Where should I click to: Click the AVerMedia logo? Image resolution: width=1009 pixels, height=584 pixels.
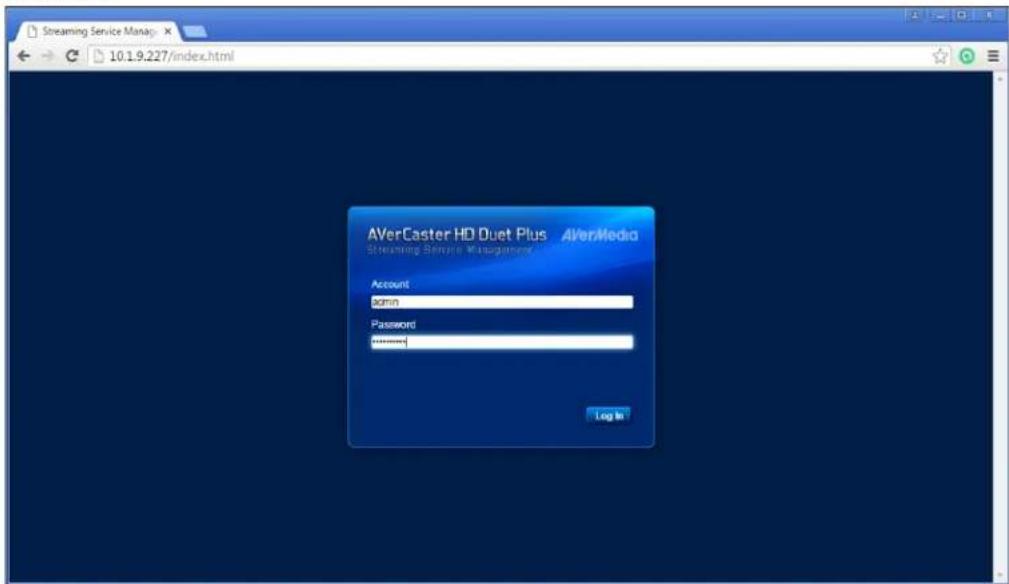600,235
